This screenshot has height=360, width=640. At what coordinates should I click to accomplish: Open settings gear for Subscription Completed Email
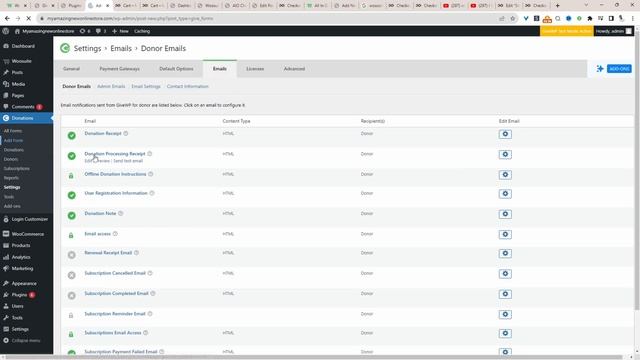[505, 294]
